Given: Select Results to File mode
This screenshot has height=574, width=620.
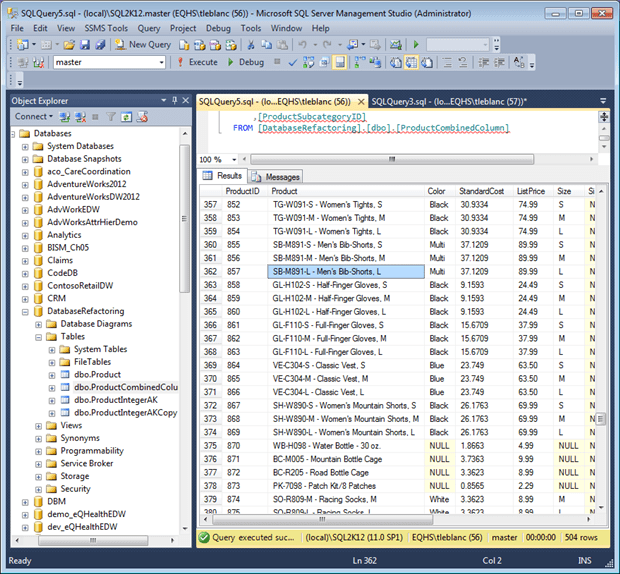Looking at the screenshot, I should point(427,62).
